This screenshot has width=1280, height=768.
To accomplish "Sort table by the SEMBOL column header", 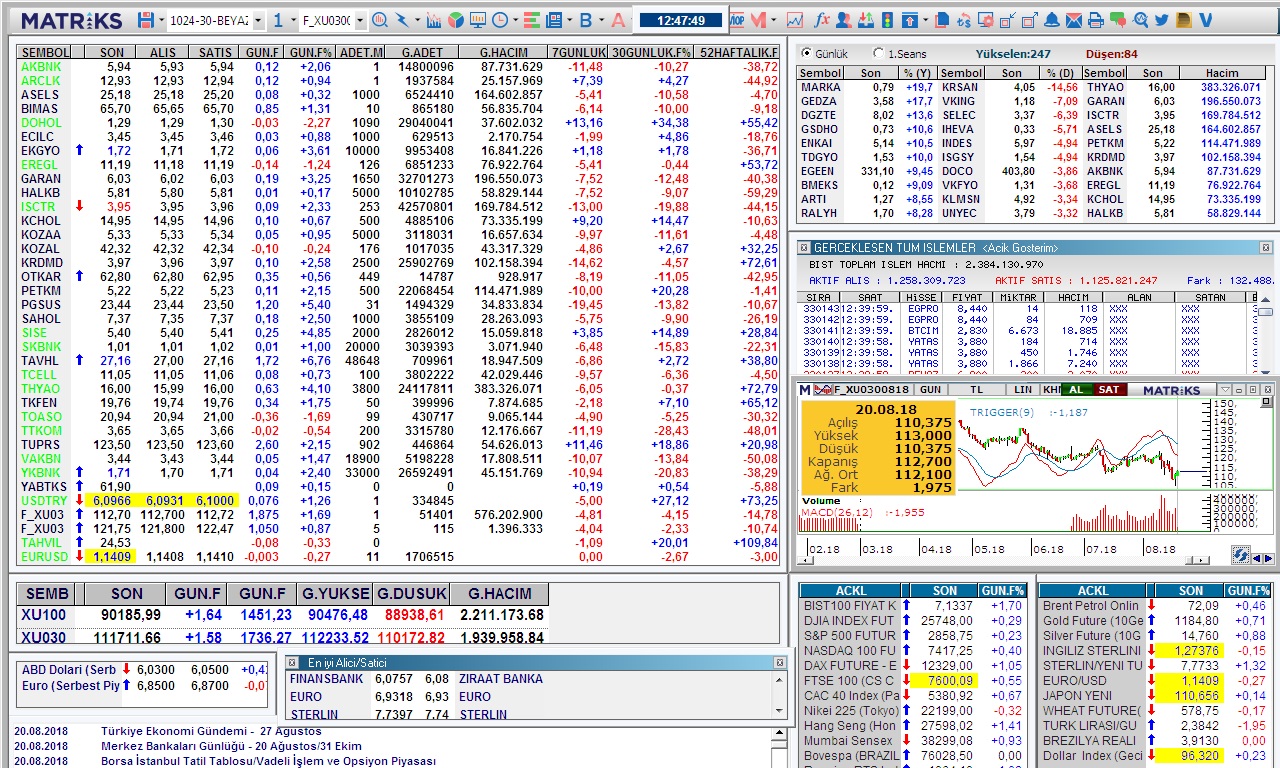I will [x=45, y=52].
